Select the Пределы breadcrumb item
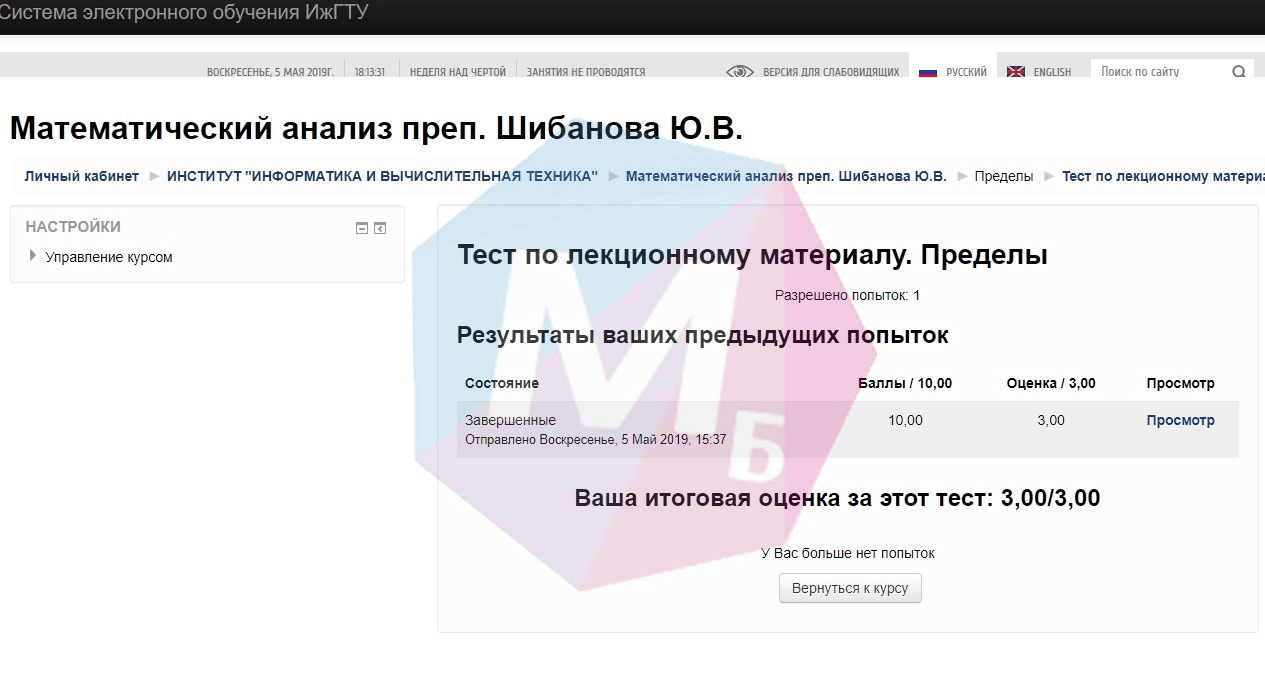Image resolution: width=1265 pixels, height=674 pixels. (x=1003, y=176)
